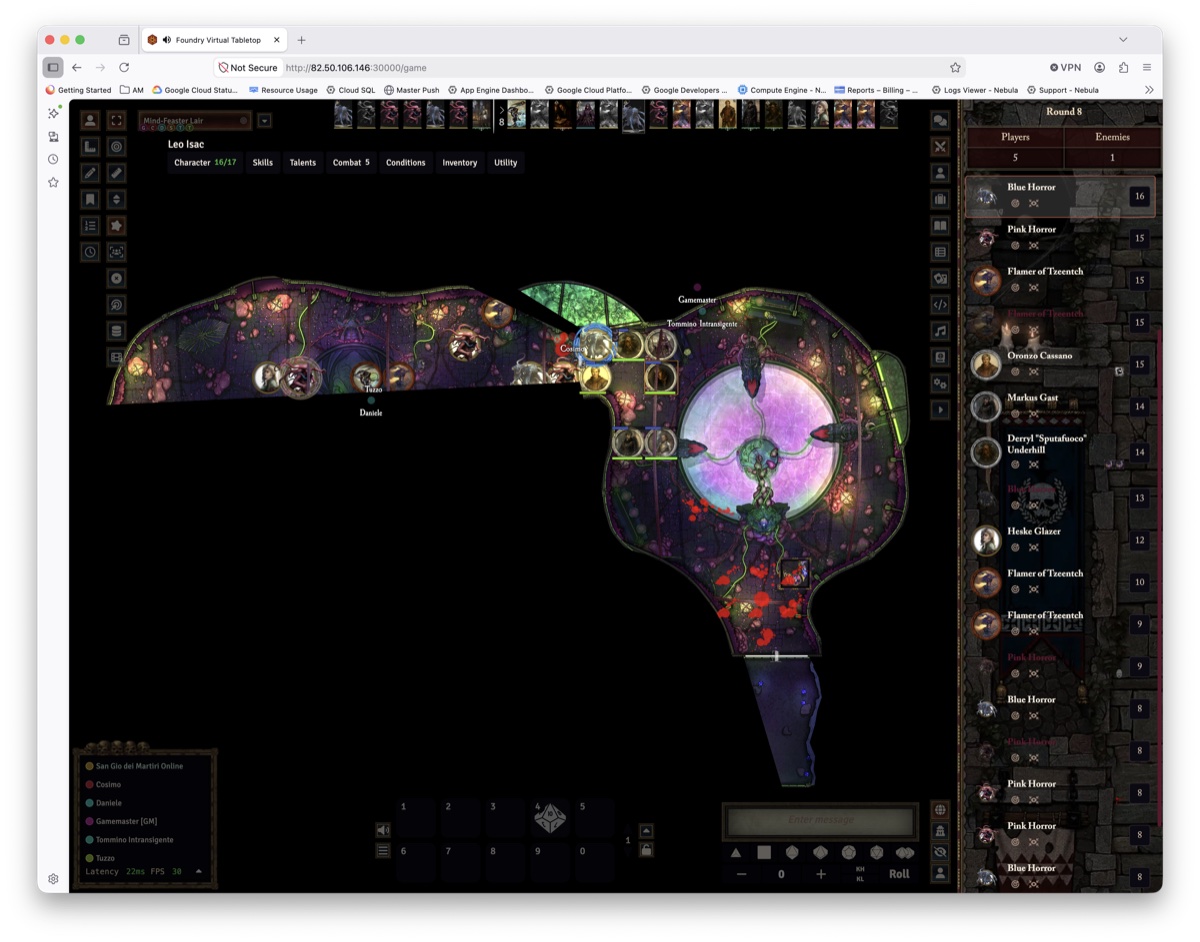This screenshot has height=942, width=1200.
Task: Open the Combat Encounters sidebar tab
Action: click(x=940, y=146)
